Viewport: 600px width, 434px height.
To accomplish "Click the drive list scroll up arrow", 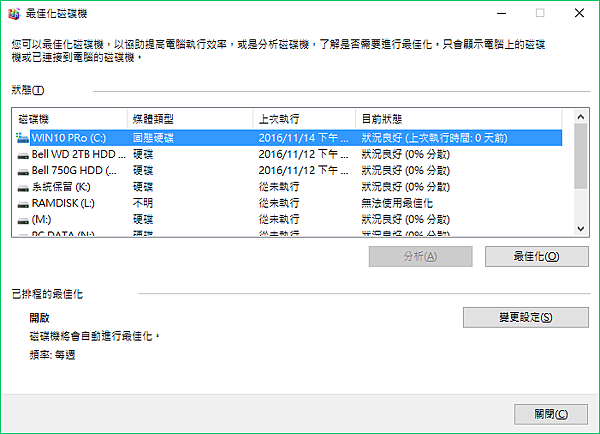I will click(581, 117).
